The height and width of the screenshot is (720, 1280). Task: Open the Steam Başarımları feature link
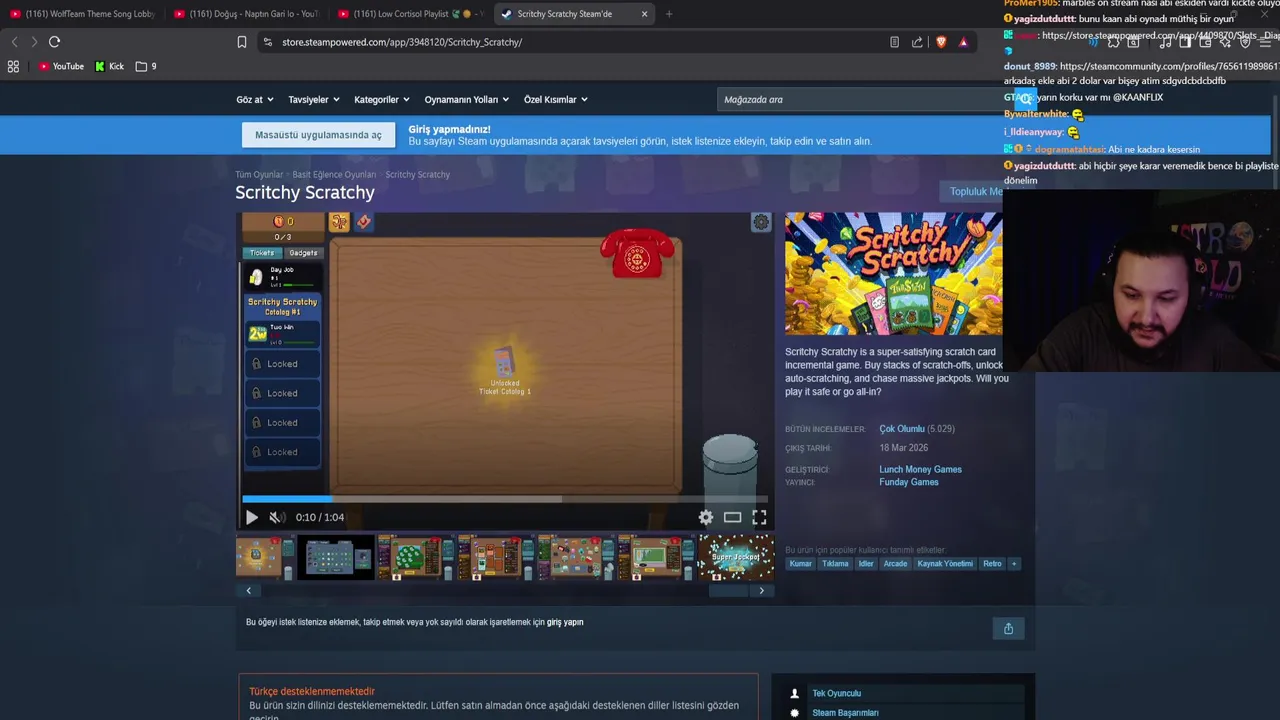845,713
